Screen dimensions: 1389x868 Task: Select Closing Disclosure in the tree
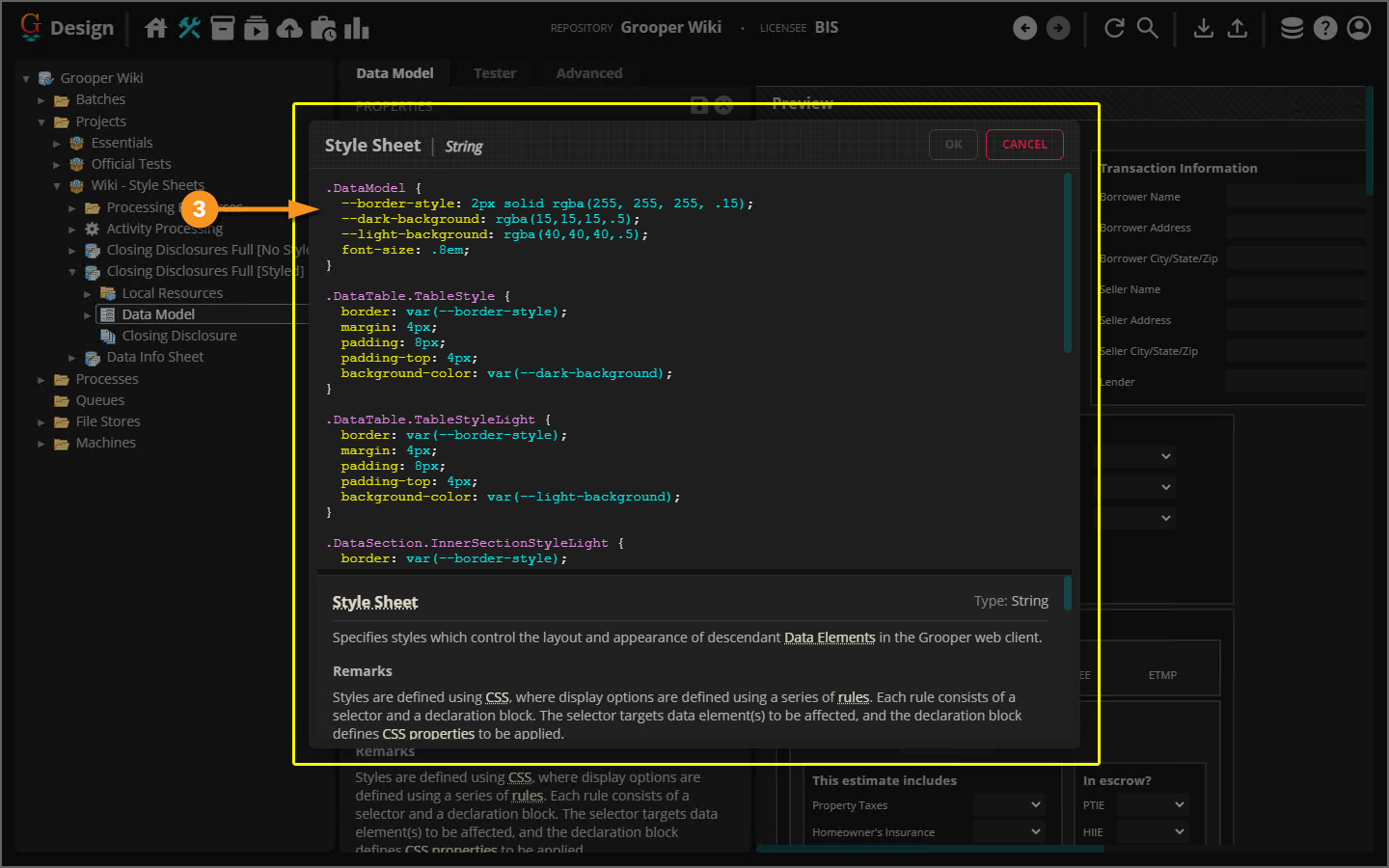tap(178, 336)
